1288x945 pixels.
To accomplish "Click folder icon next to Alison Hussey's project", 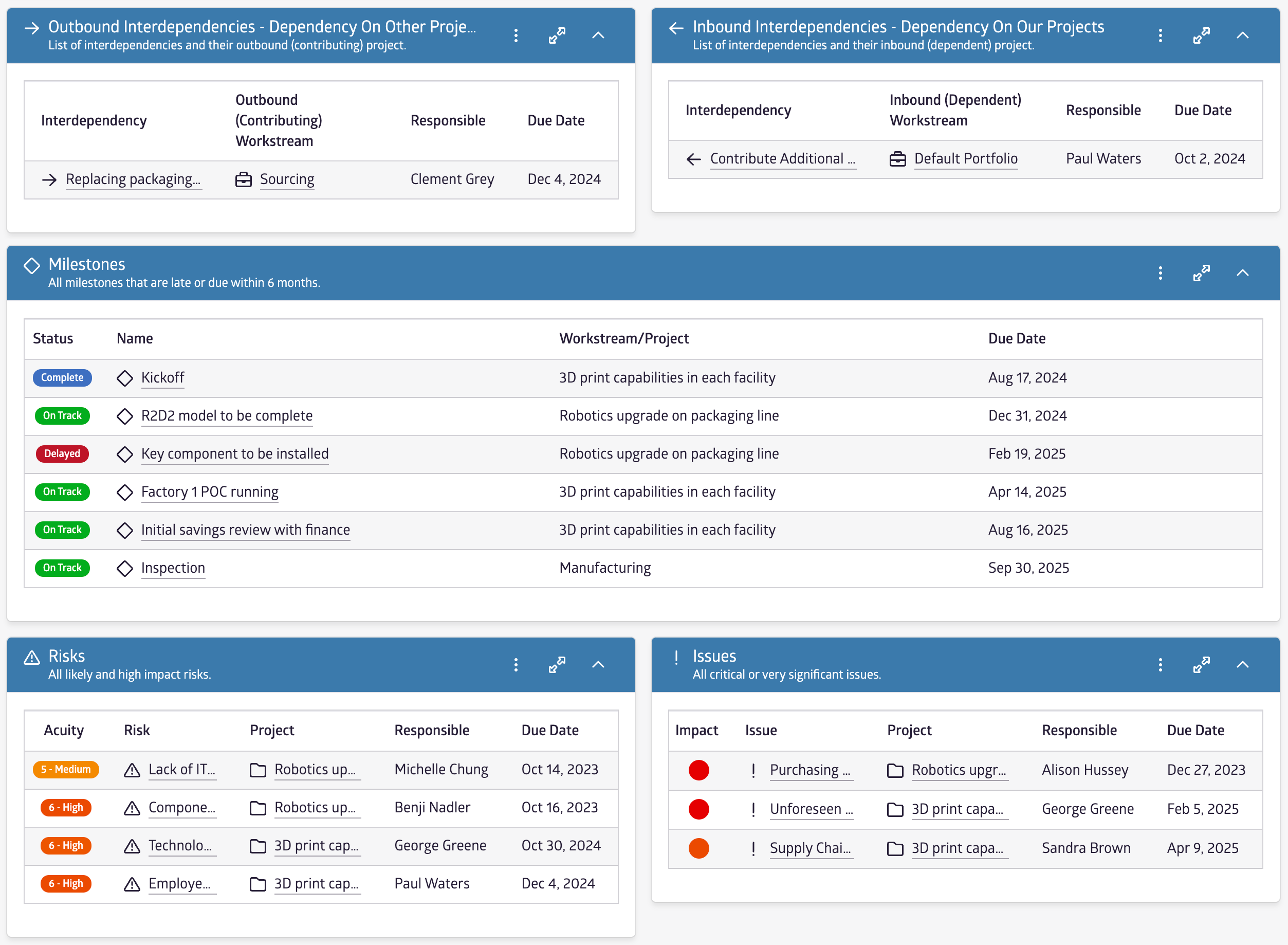I will pyautogui.click(x=895, y=771).
